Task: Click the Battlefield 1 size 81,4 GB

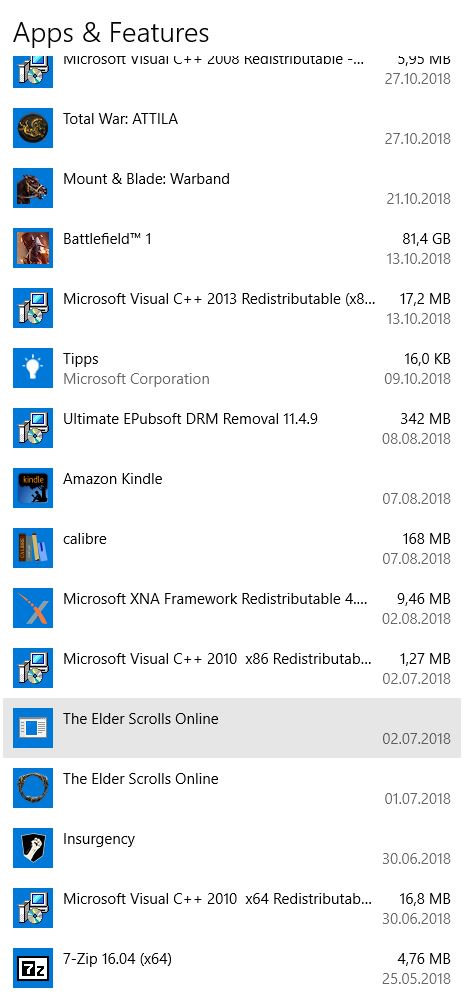Action: point(422,239)
